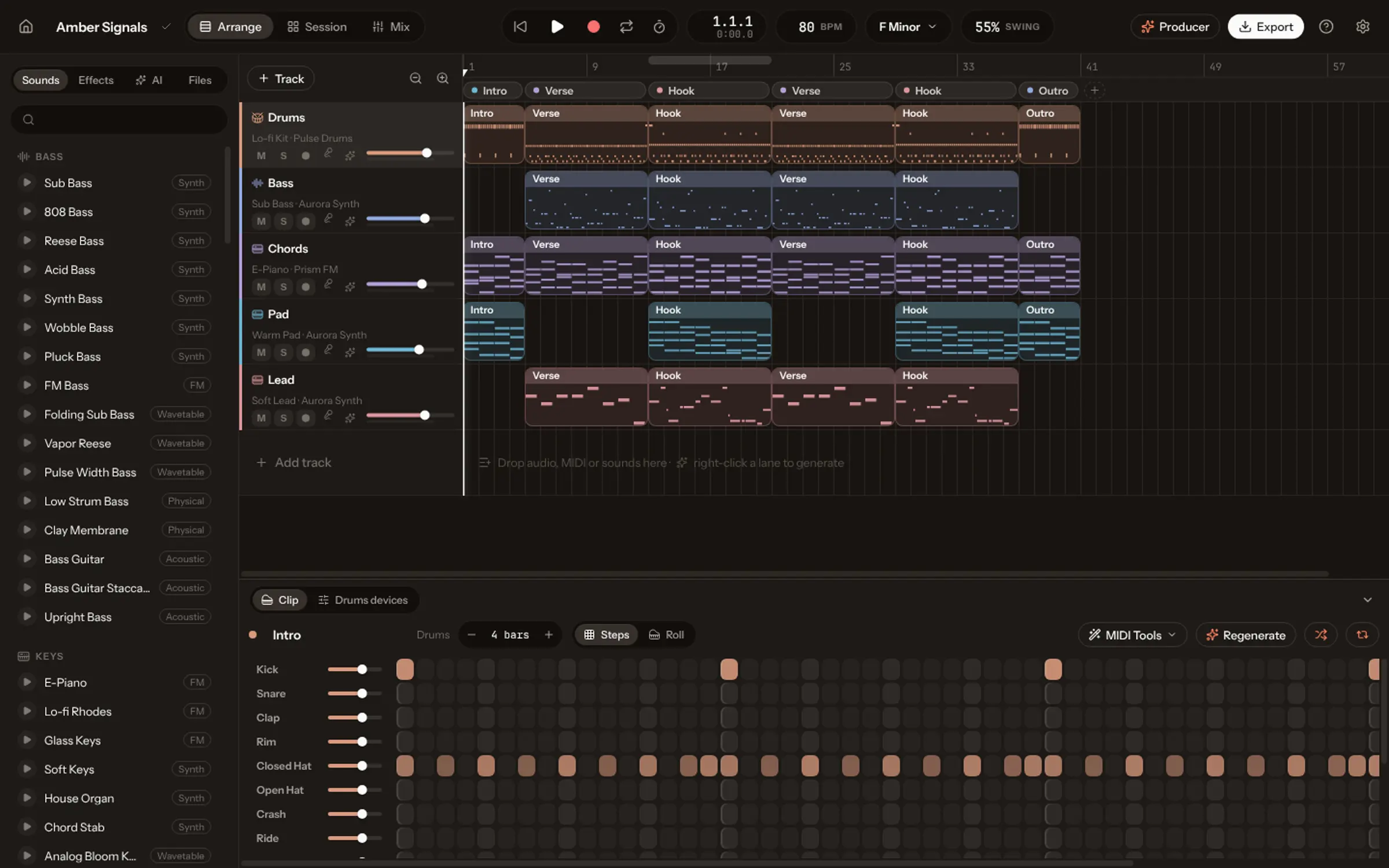Image resolution: width=1389 pixels, height=868 pixels.
Task: Decrease clip length with minus
Action: [472, 635]
